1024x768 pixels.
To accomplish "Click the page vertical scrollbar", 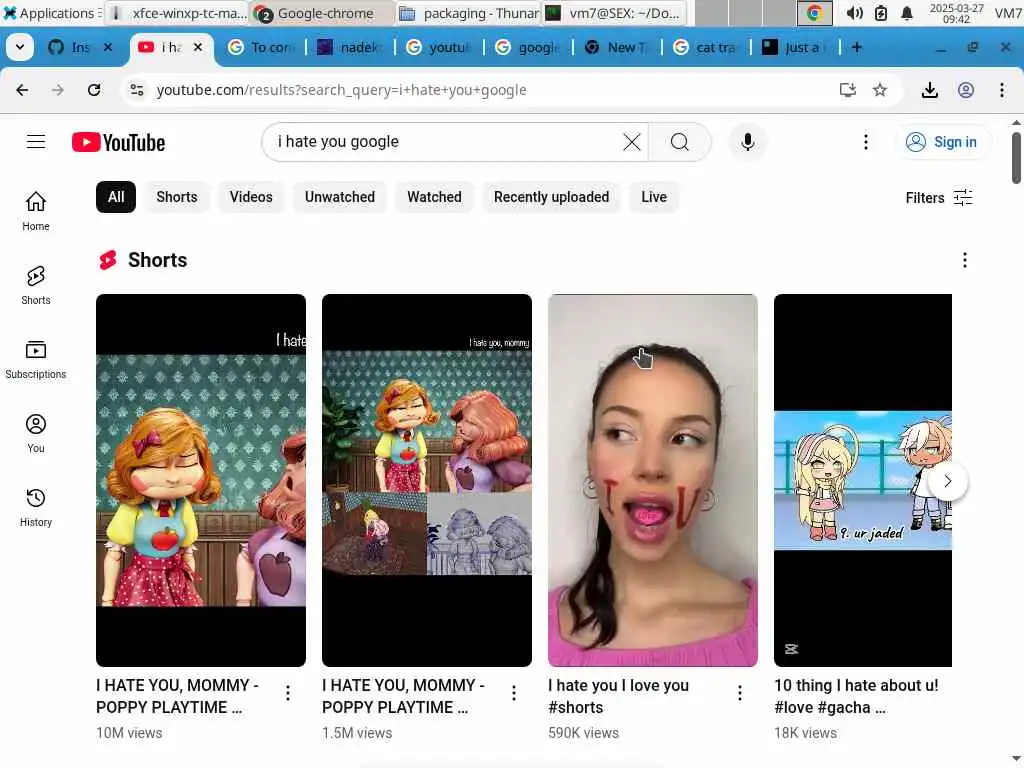I will (1016, 158).
